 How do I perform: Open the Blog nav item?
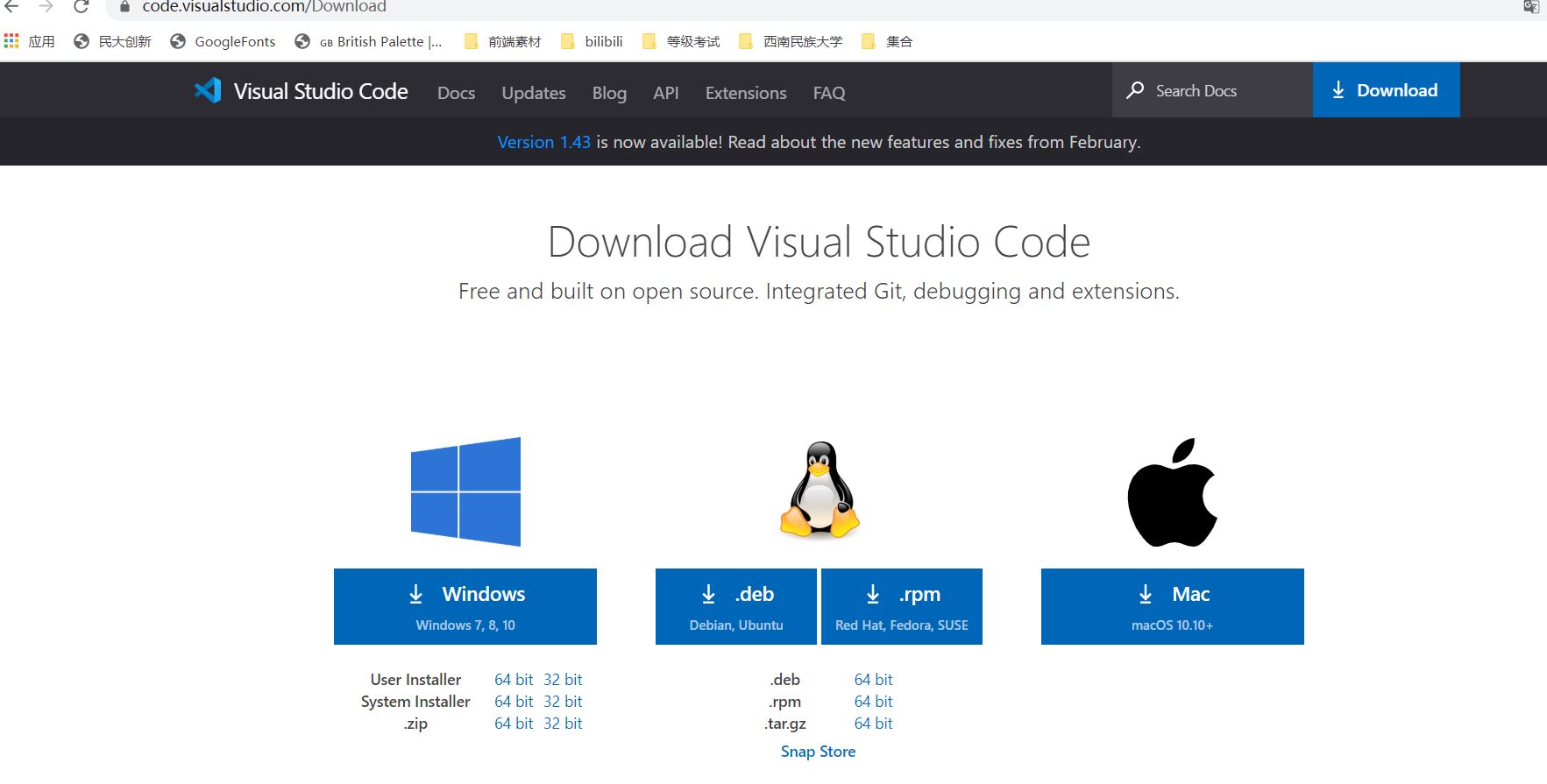pos(609,93)
